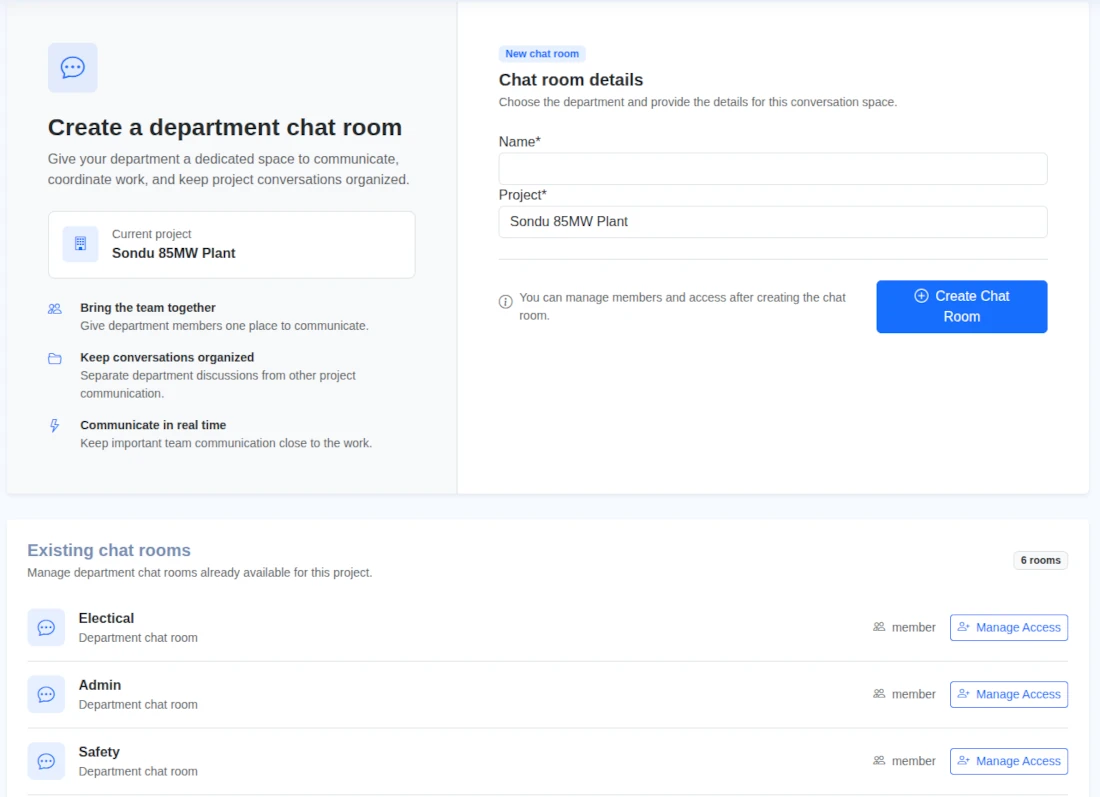Select the Safety room name

99,751
